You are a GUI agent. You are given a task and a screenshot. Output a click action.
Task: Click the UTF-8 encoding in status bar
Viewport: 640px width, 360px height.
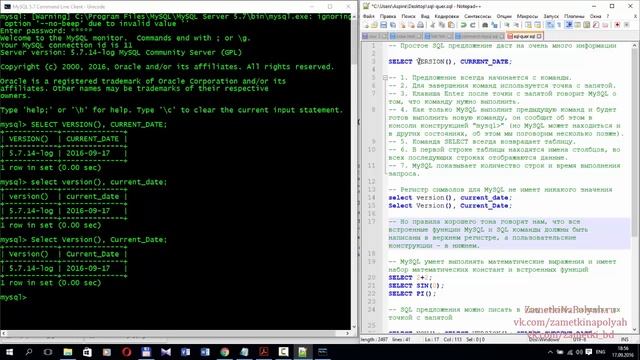[579, 340]
